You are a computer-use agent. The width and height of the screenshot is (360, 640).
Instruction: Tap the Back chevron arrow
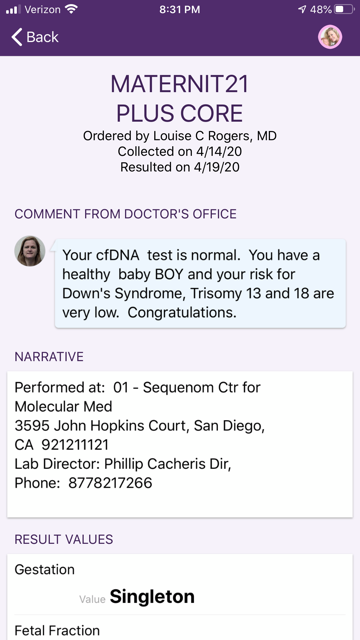pyautogui.click(x=17, y=37)
